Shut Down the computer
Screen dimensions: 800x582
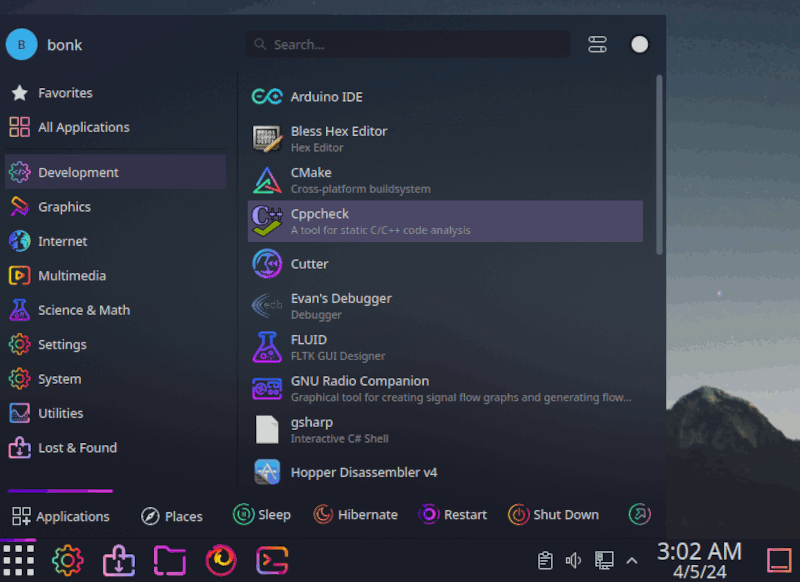(x=554, y=514)
